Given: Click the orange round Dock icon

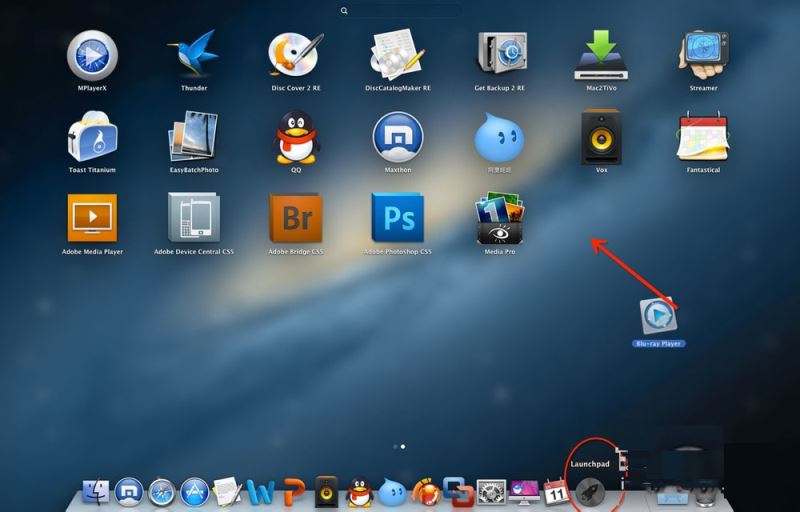Looking at the screenshot, I should click(426, 492).
